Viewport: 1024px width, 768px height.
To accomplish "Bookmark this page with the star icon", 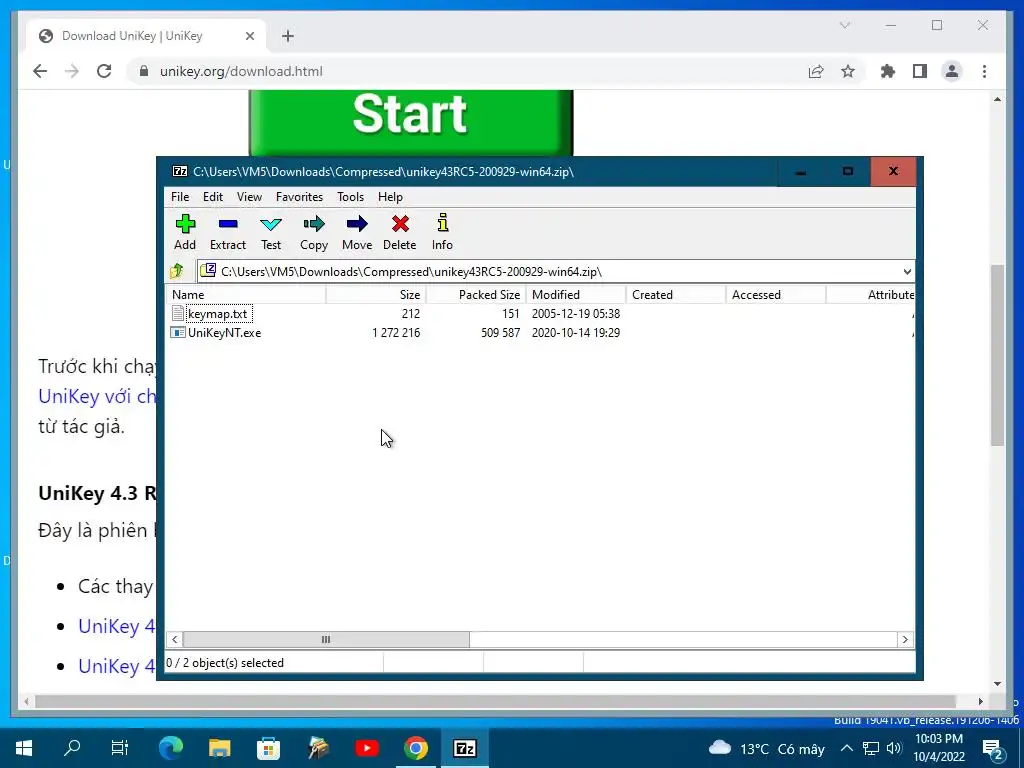I will point(848,71).
